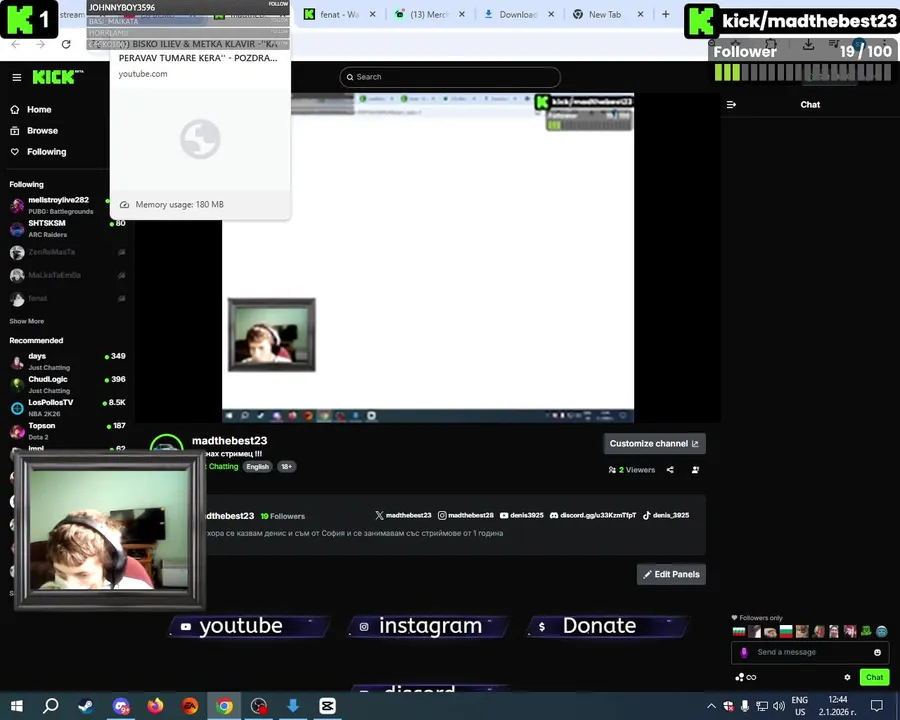The height and width of the screenshot is (720, 900).
Task: Open the Following page in sidebar
Action: tap(46, 152)
